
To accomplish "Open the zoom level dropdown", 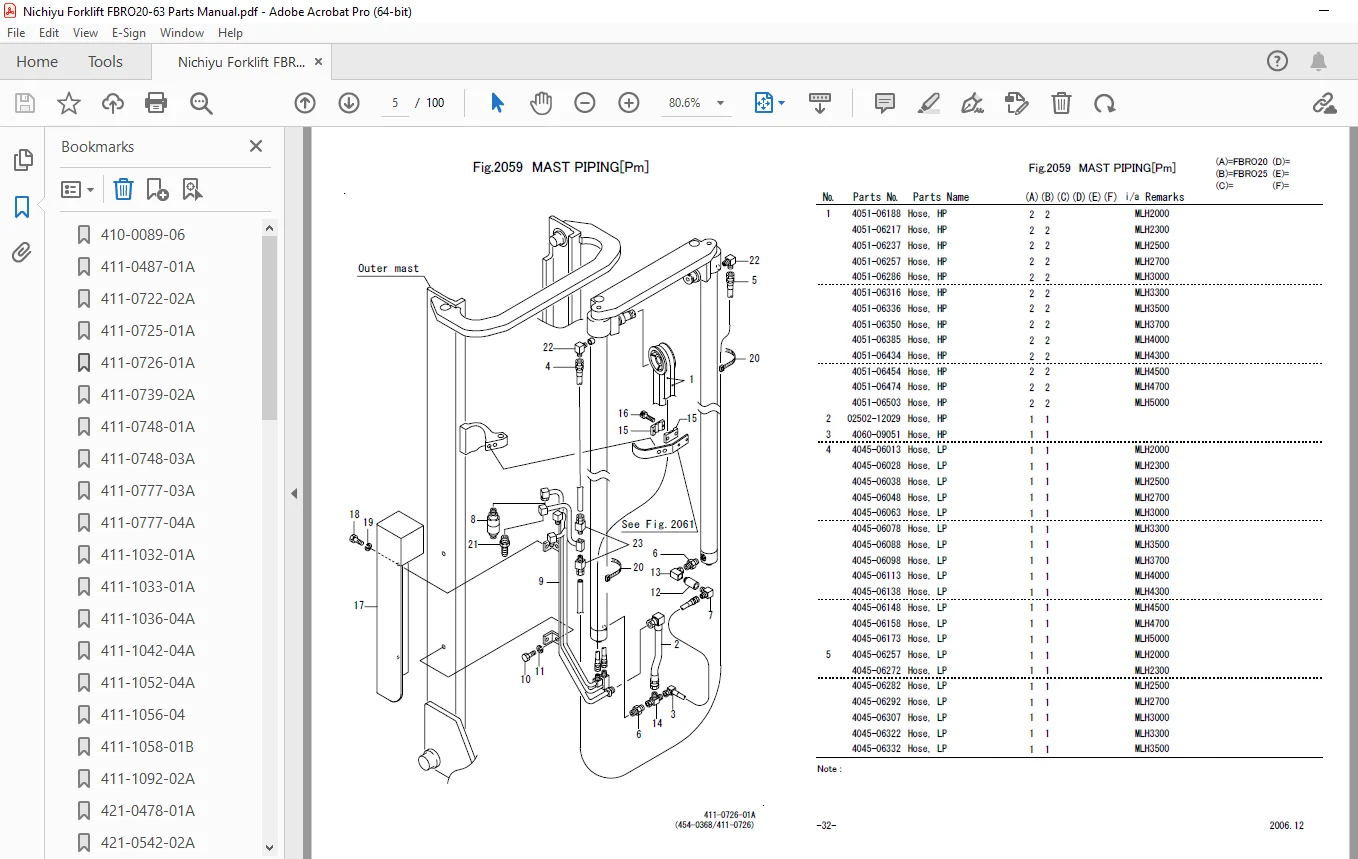I will tap(720, 103).
